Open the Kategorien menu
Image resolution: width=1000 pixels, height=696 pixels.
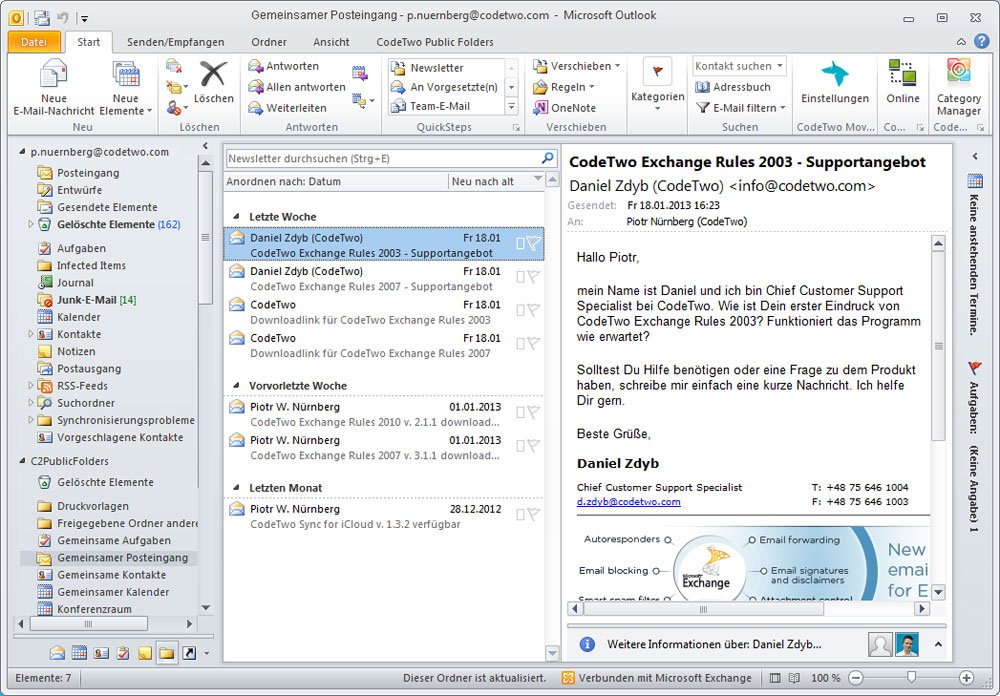tap(658, 85)
